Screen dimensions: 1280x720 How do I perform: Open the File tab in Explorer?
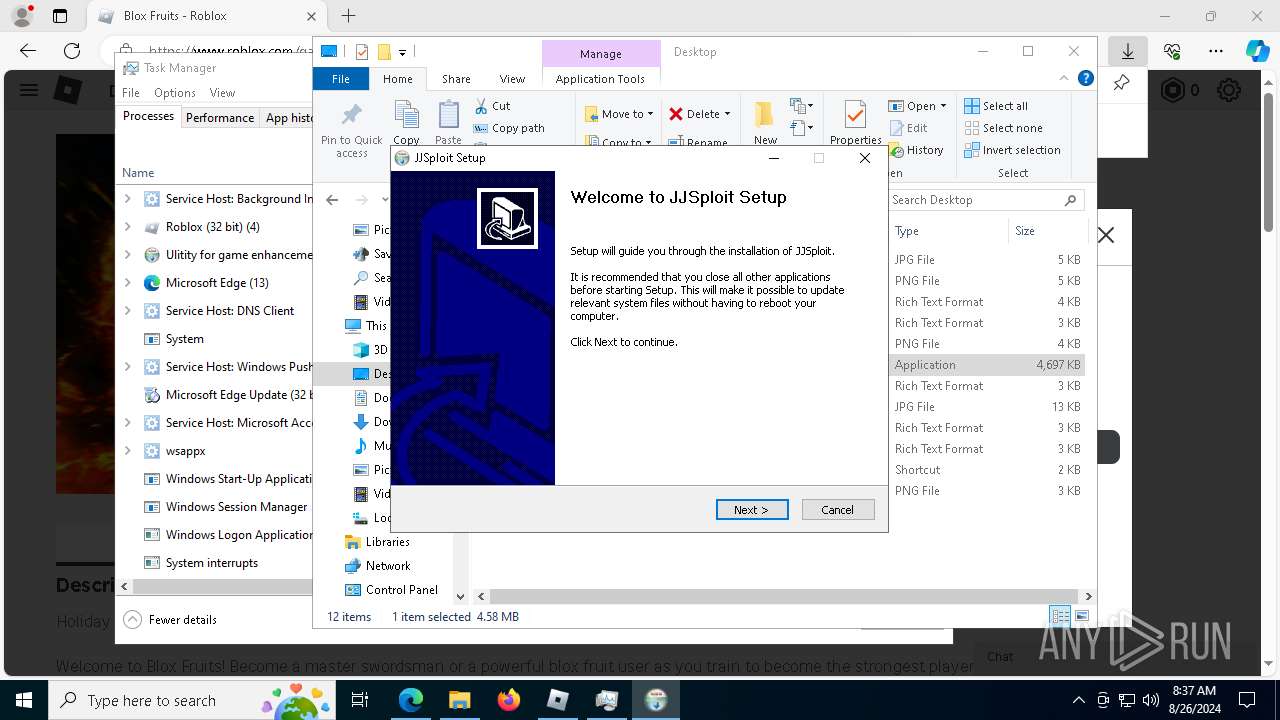click(341, 79)
